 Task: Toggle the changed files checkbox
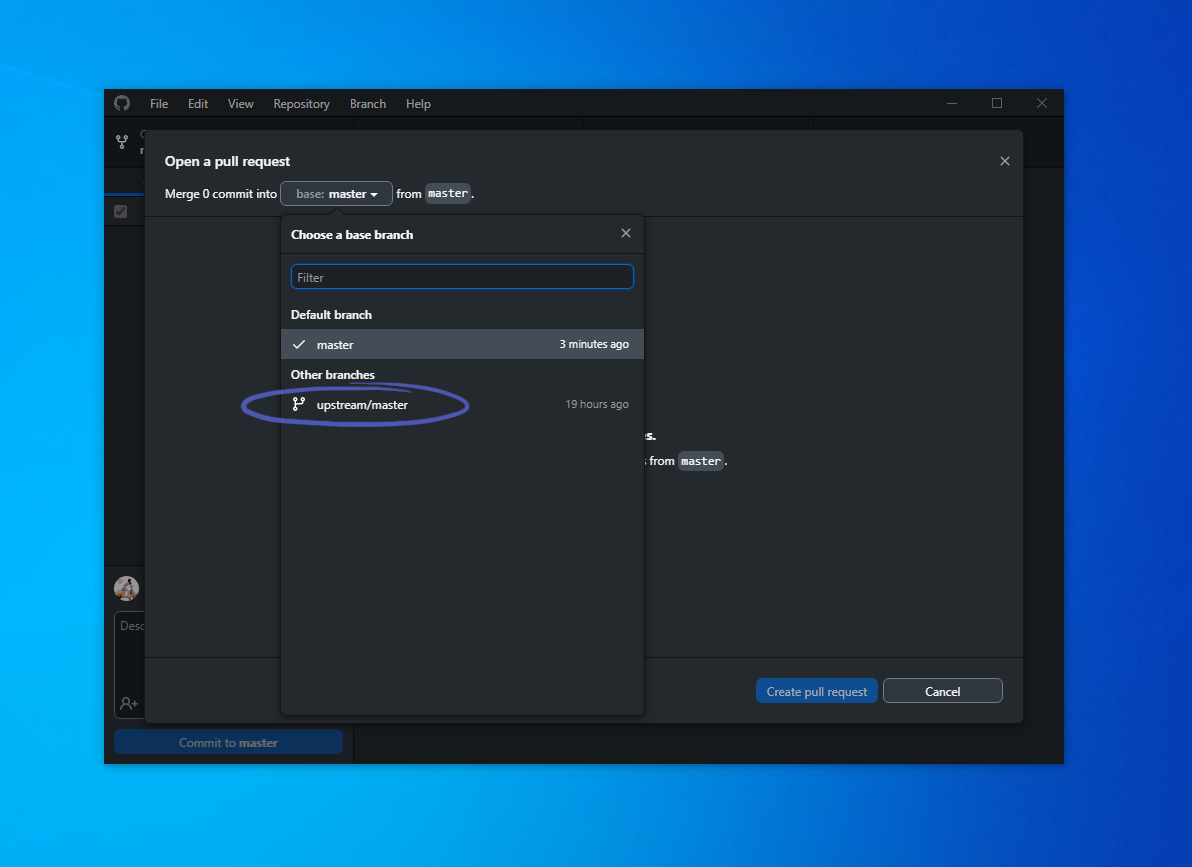click(x=120, y=211)
